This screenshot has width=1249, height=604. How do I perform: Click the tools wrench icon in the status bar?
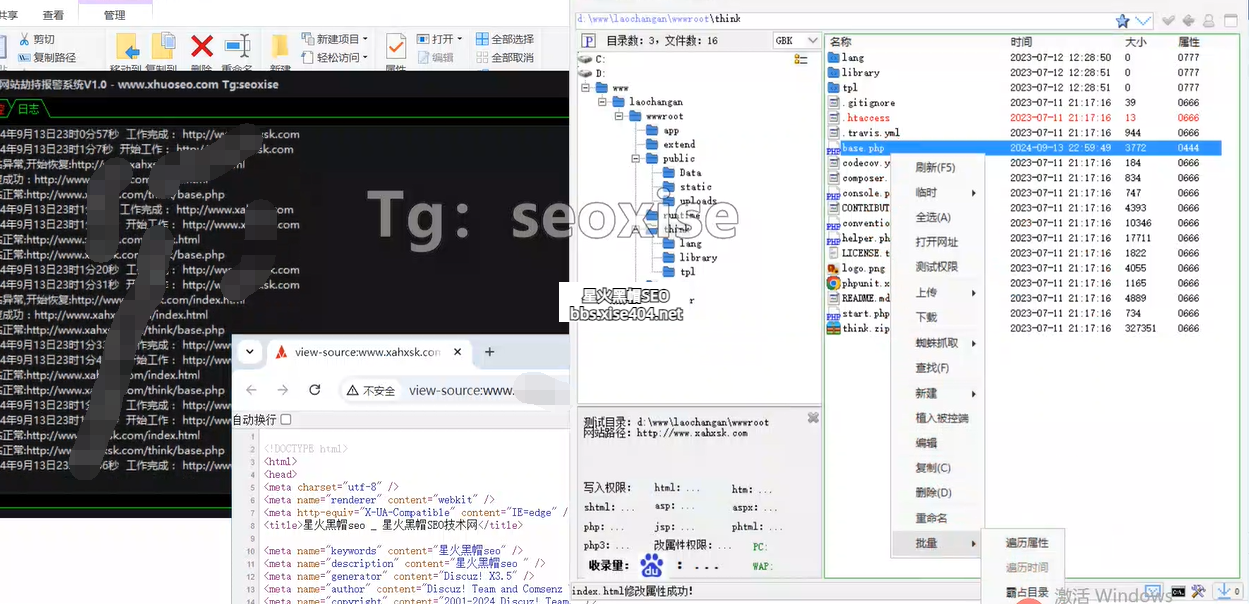(x=1199, y=592)
